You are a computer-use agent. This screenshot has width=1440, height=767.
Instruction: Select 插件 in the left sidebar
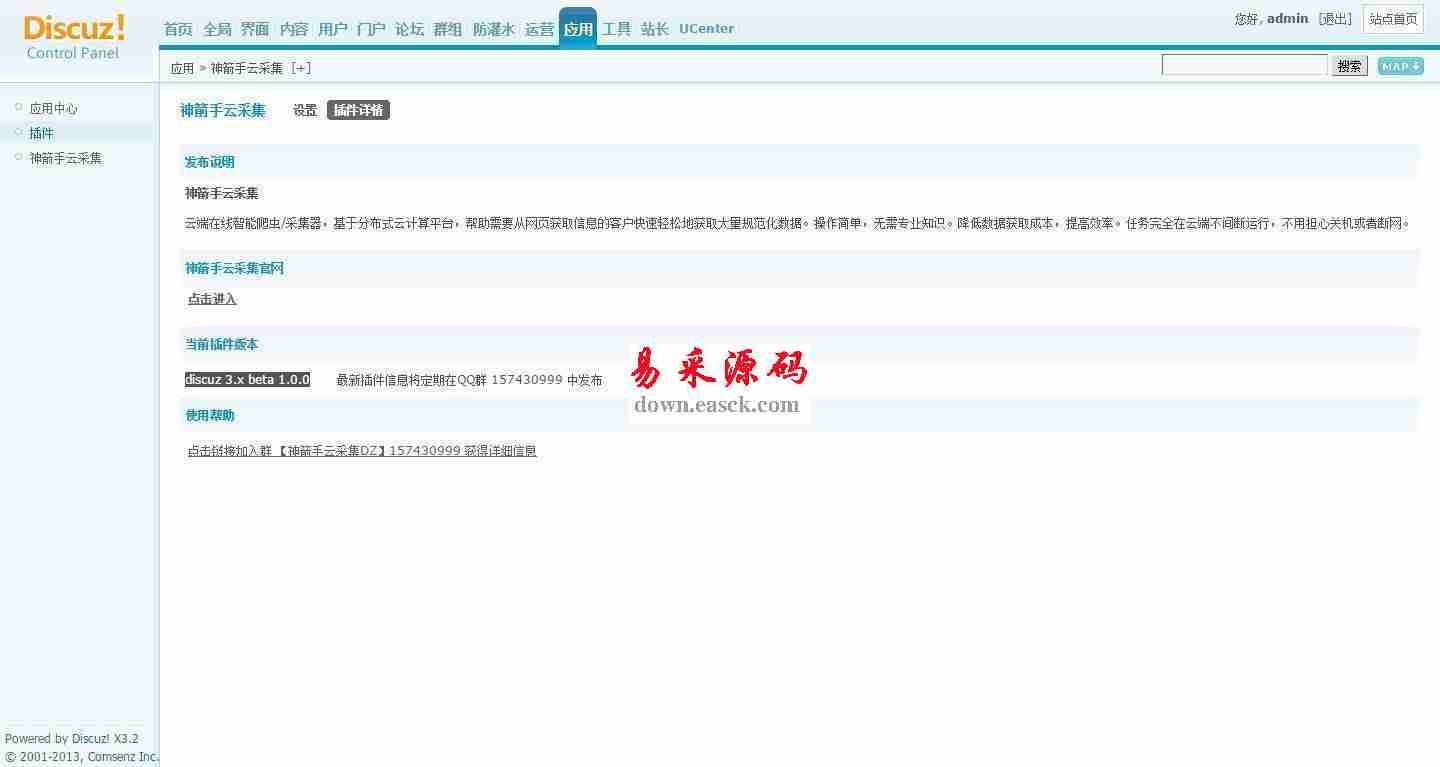pyautogui.click(x=41, y=133)
